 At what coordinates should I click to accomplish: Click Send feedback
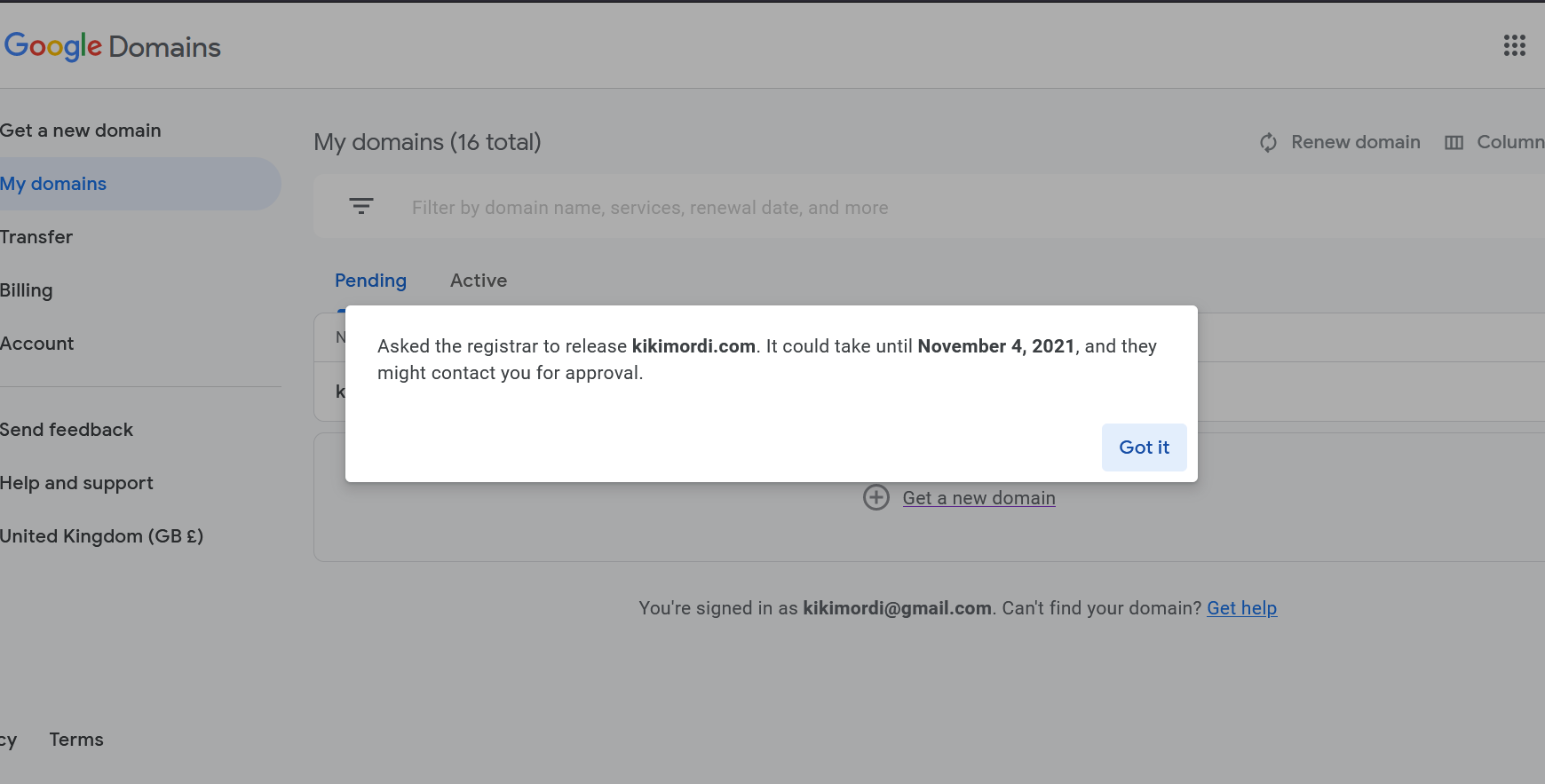67,430
